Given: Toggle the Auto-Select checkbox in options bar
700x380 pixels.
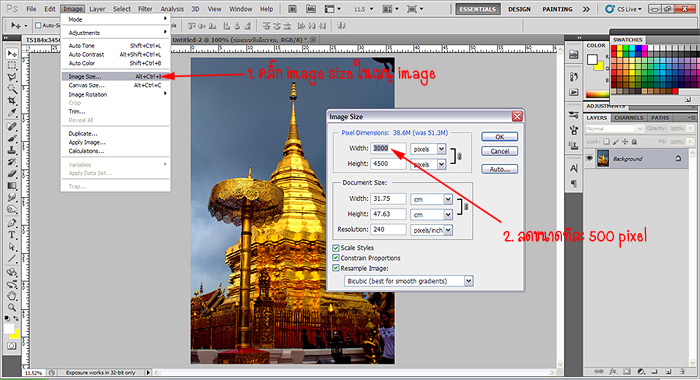Looking at the screenshot, I should 38,25.
